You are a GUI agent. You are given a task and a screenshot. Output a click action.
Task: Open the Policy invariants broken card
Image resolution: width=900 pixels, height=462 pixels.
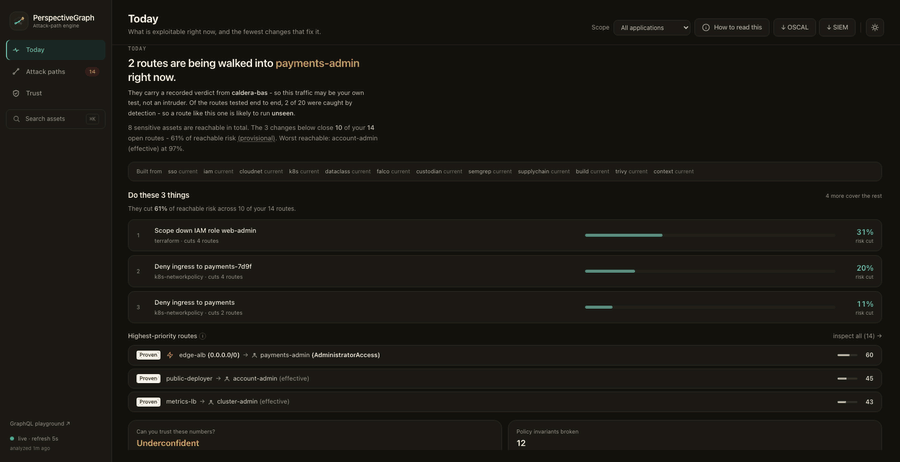[695, 436]
